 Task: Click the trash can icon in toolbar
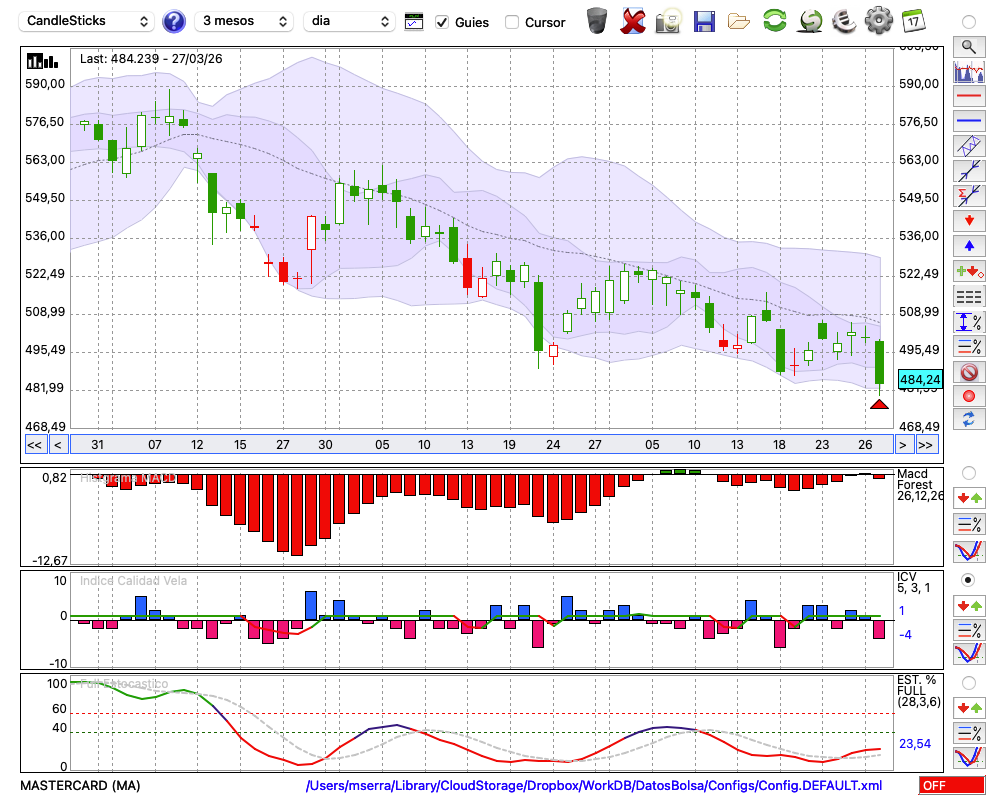pyautogui.click(x=597, y=20)
